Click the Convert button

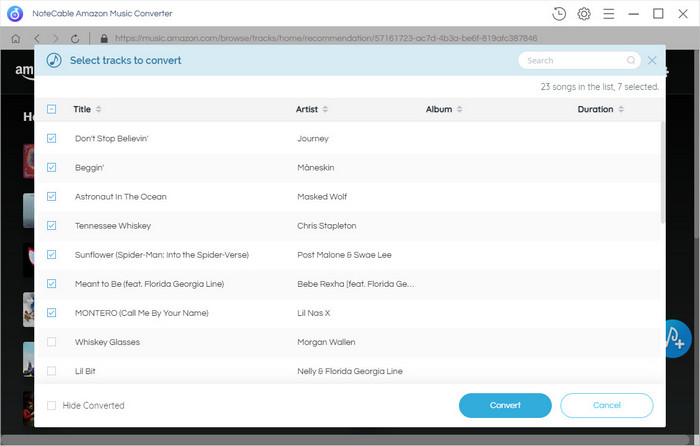(x=505, y=405)
